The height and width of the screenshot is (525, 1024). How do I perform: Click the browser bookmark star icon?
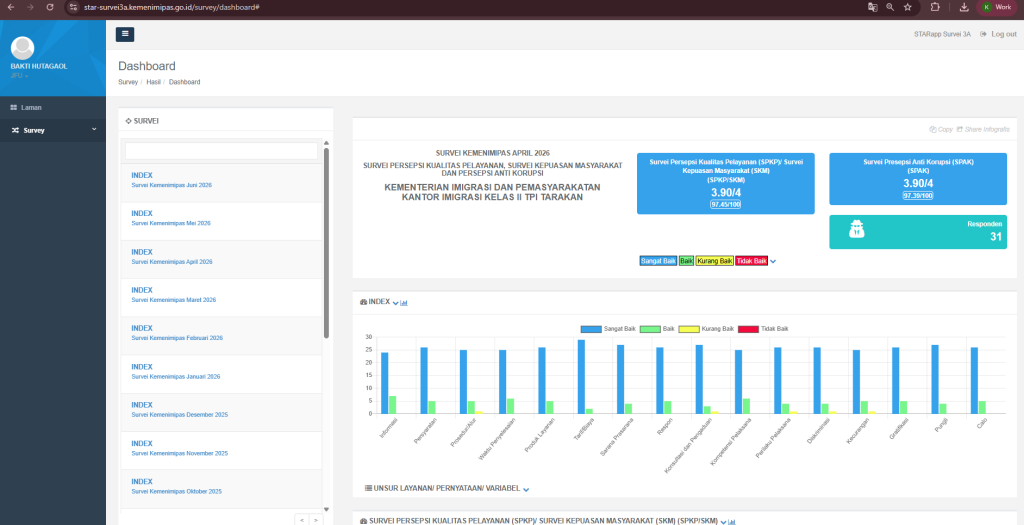click(908, 7)
